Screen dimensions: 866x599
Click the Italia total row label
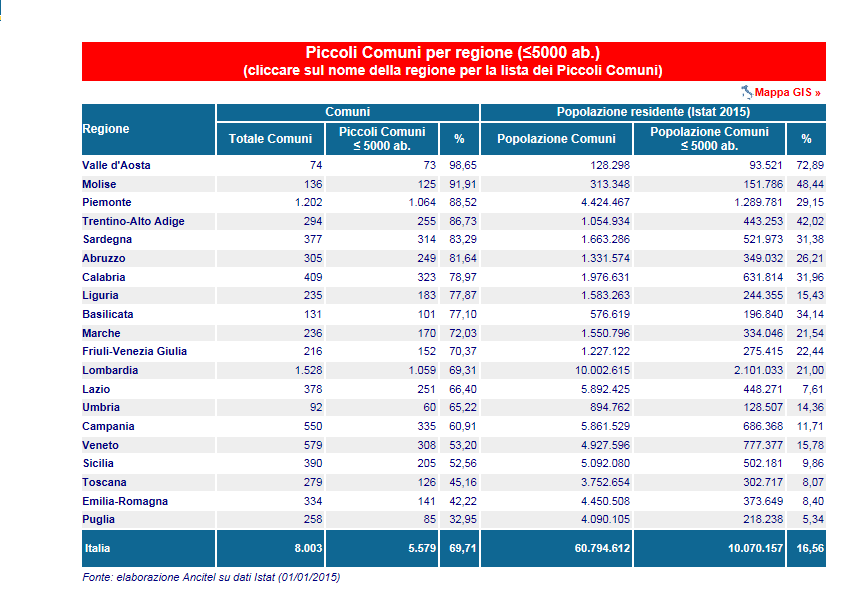(97, 548)
